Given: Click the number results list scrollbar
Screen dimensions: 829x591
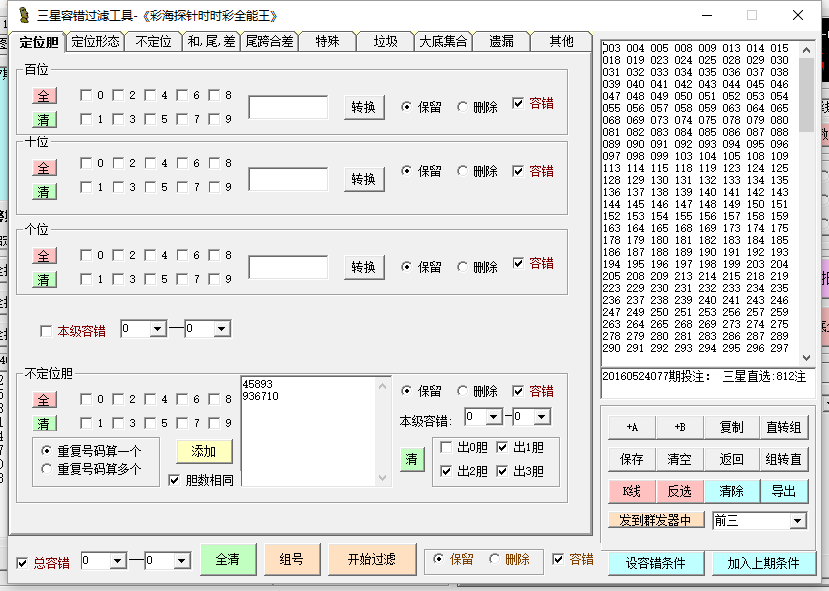Looking at the screenshot, I should coord(806,200).
